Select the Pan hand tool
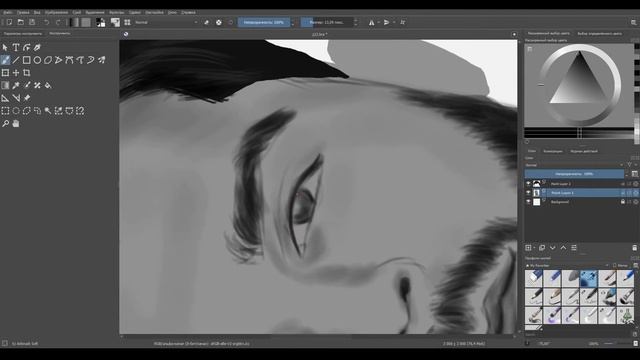640x360 pixels. point(16,123)
